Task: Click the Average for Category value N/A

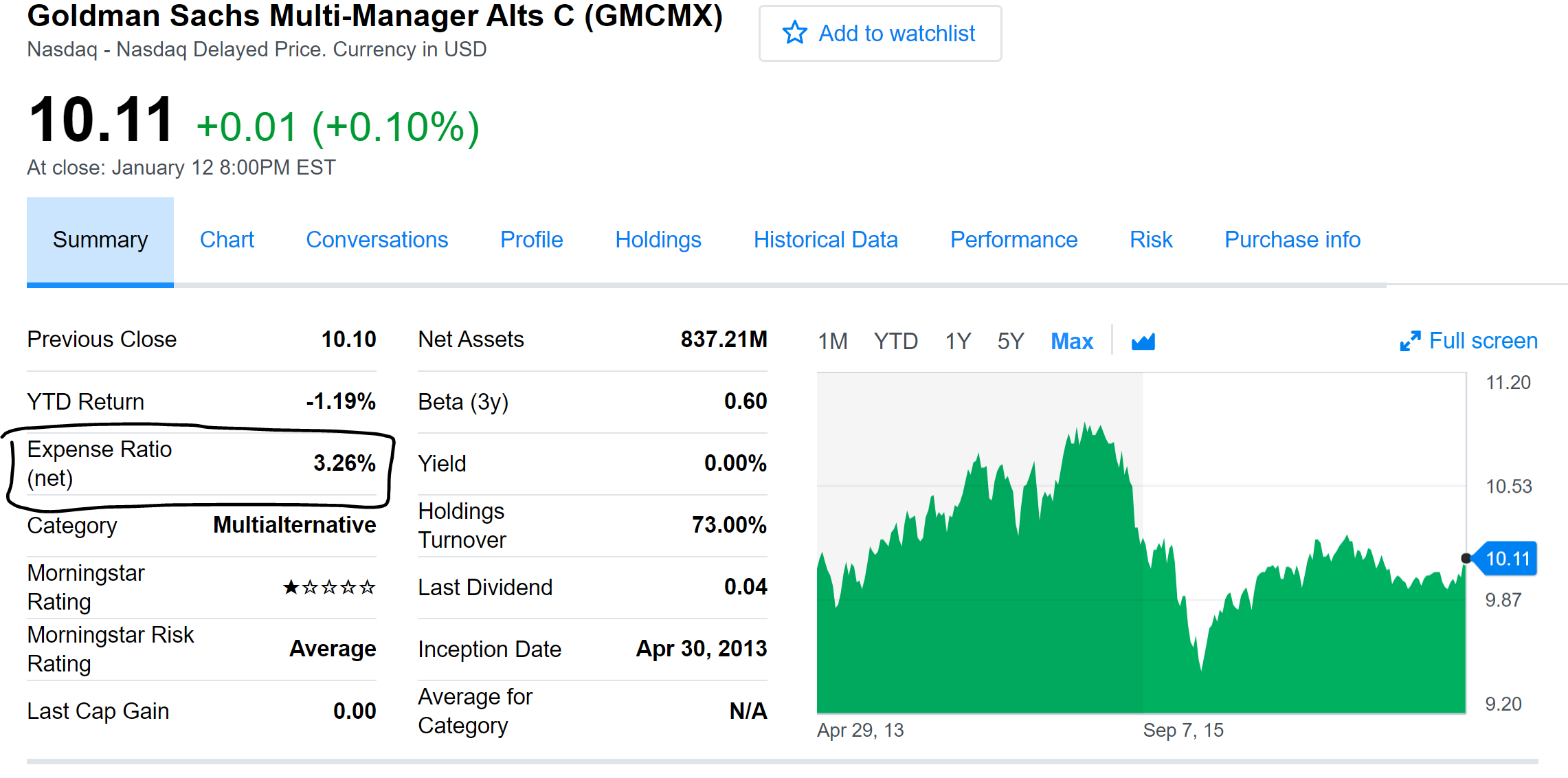Action: (x=748, y=711)
